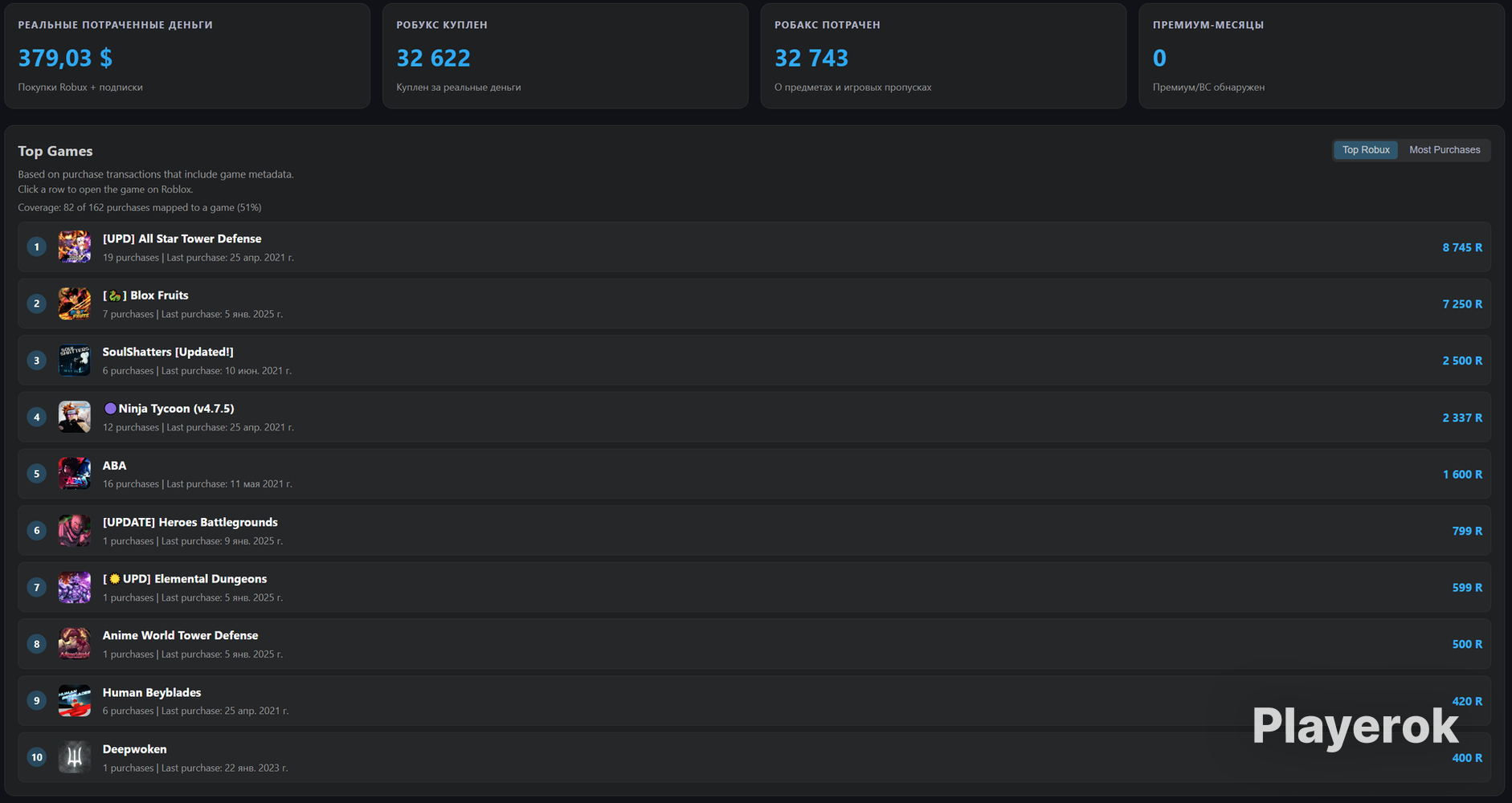Click the Blox Fruits game thumbnail icon
The width and height of the screenshot is (1512, 803).
[74, 304]
